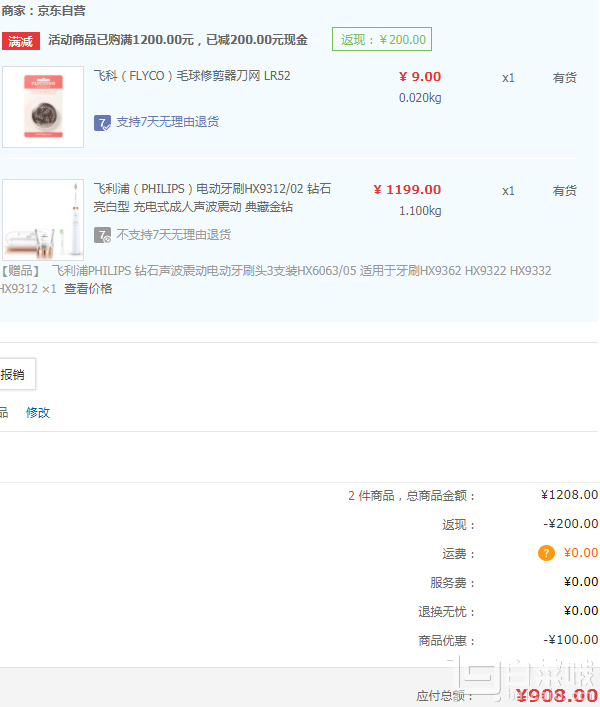Click x1 quantity of PHILIPS toothbrush
600x707 pixels.
[x=508, y=191]
